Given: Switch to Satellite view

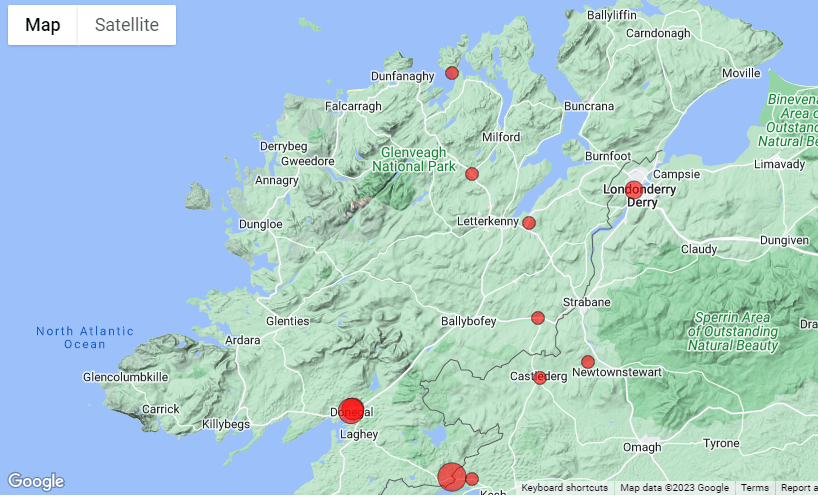Looking at the screenshot, I should click(126, 25).
